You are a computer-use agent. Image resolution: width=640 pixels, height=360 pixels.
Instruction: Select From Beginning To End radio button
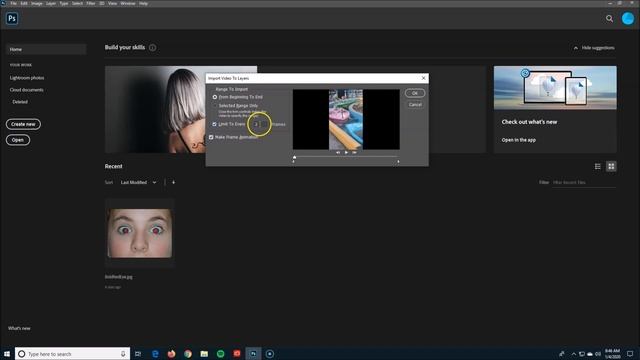[x=215, y=97]
